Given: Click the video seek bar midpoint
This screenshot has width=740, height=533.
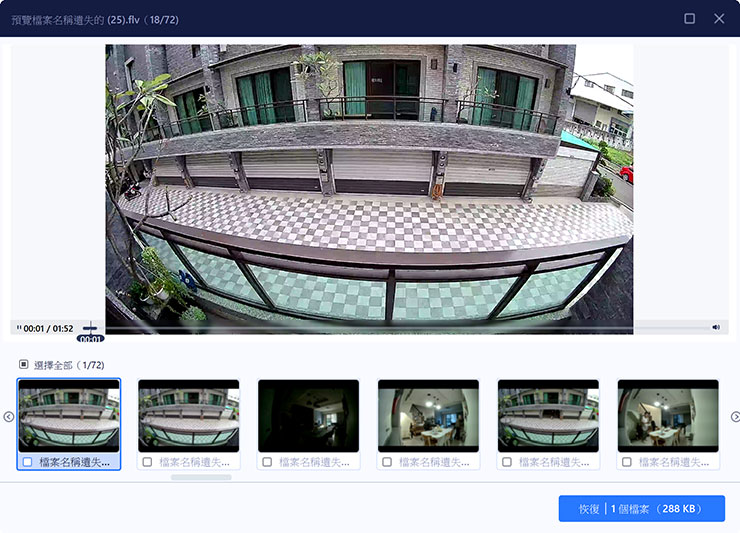Looking at the screenshot, I should click(370, 328).
